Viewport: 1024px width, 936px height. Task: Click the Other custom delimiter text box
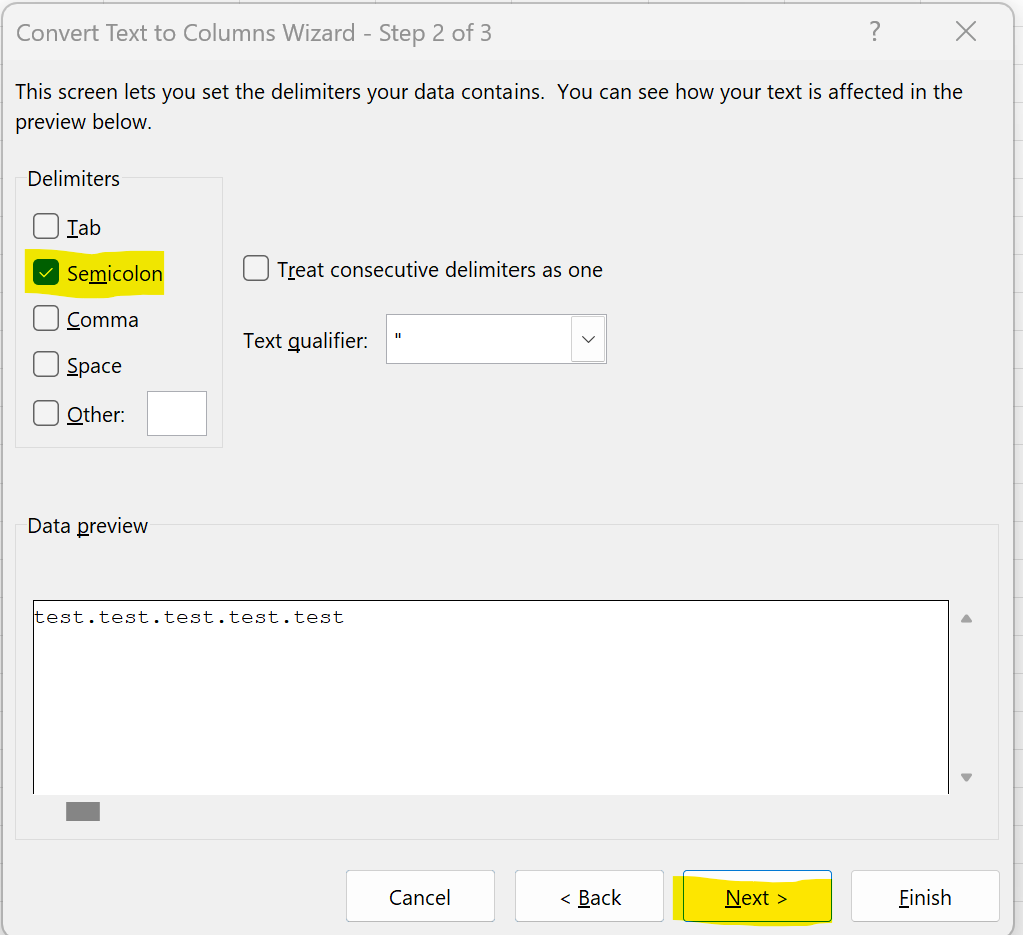[x=177, y=413]
